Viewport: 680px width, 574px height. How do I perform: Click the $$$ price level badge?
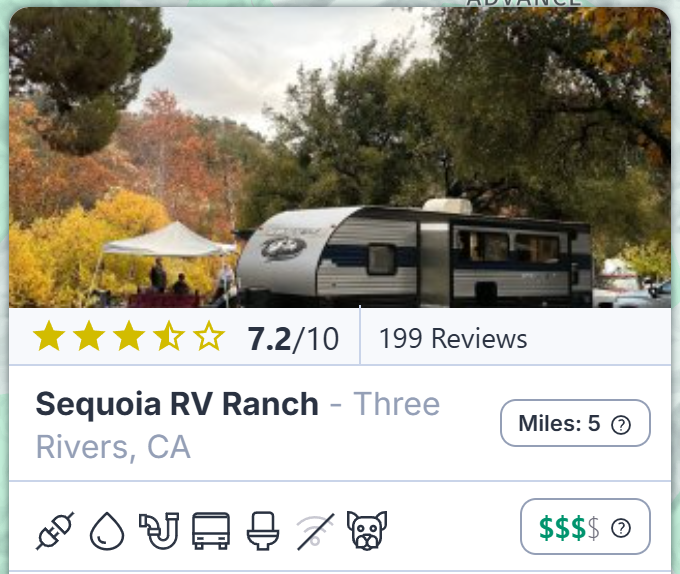tap(585, 526)
